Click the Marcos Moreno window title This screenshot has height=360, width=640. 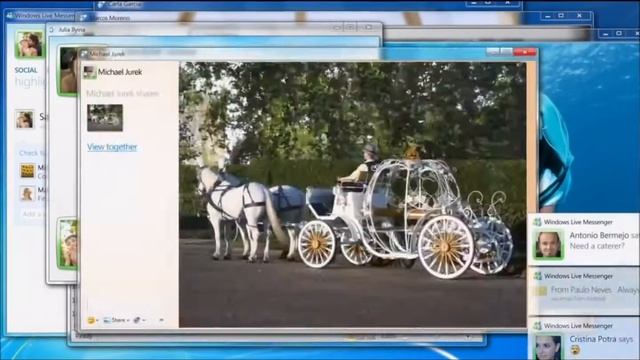(x=110, y=18)
